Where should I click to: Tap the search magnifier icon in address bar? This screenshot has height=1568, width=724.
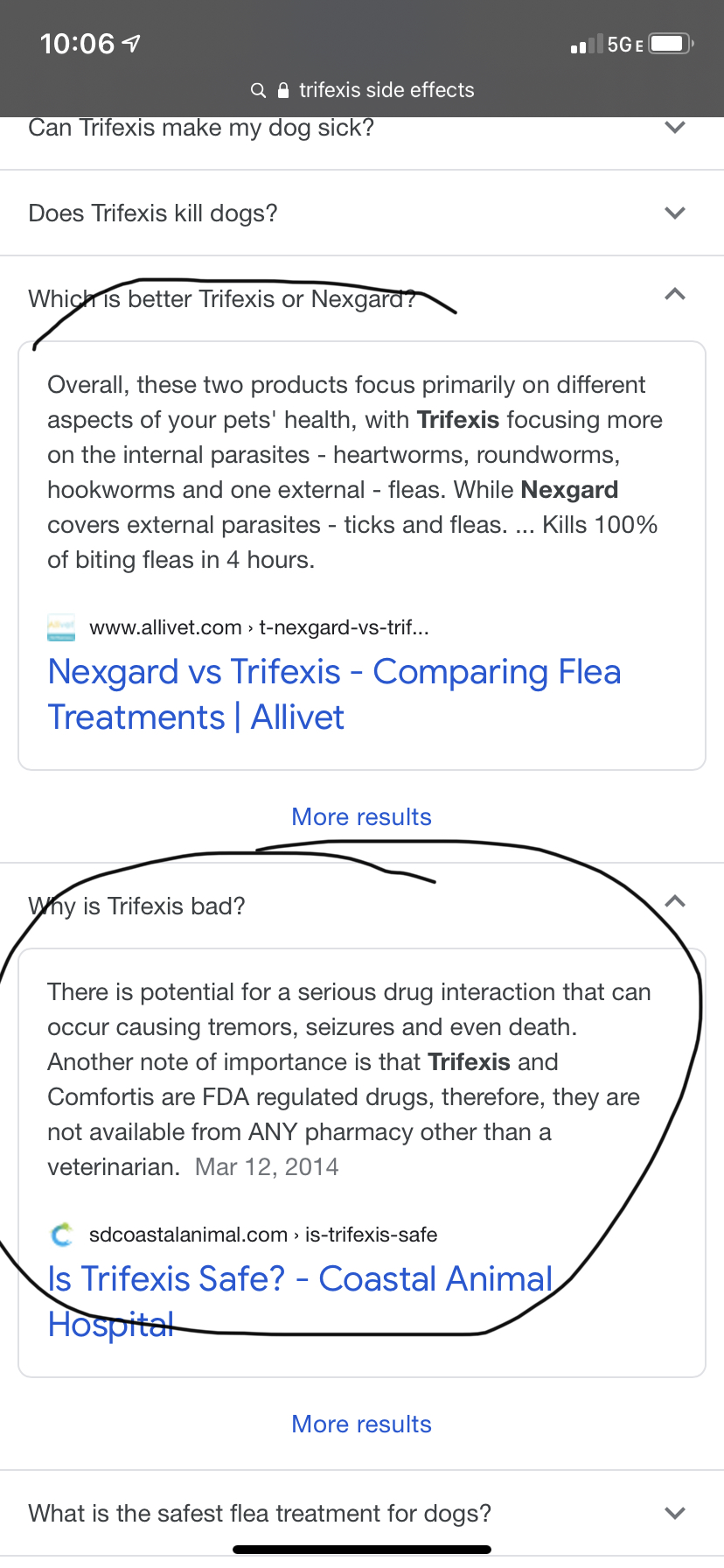(258, 90)
